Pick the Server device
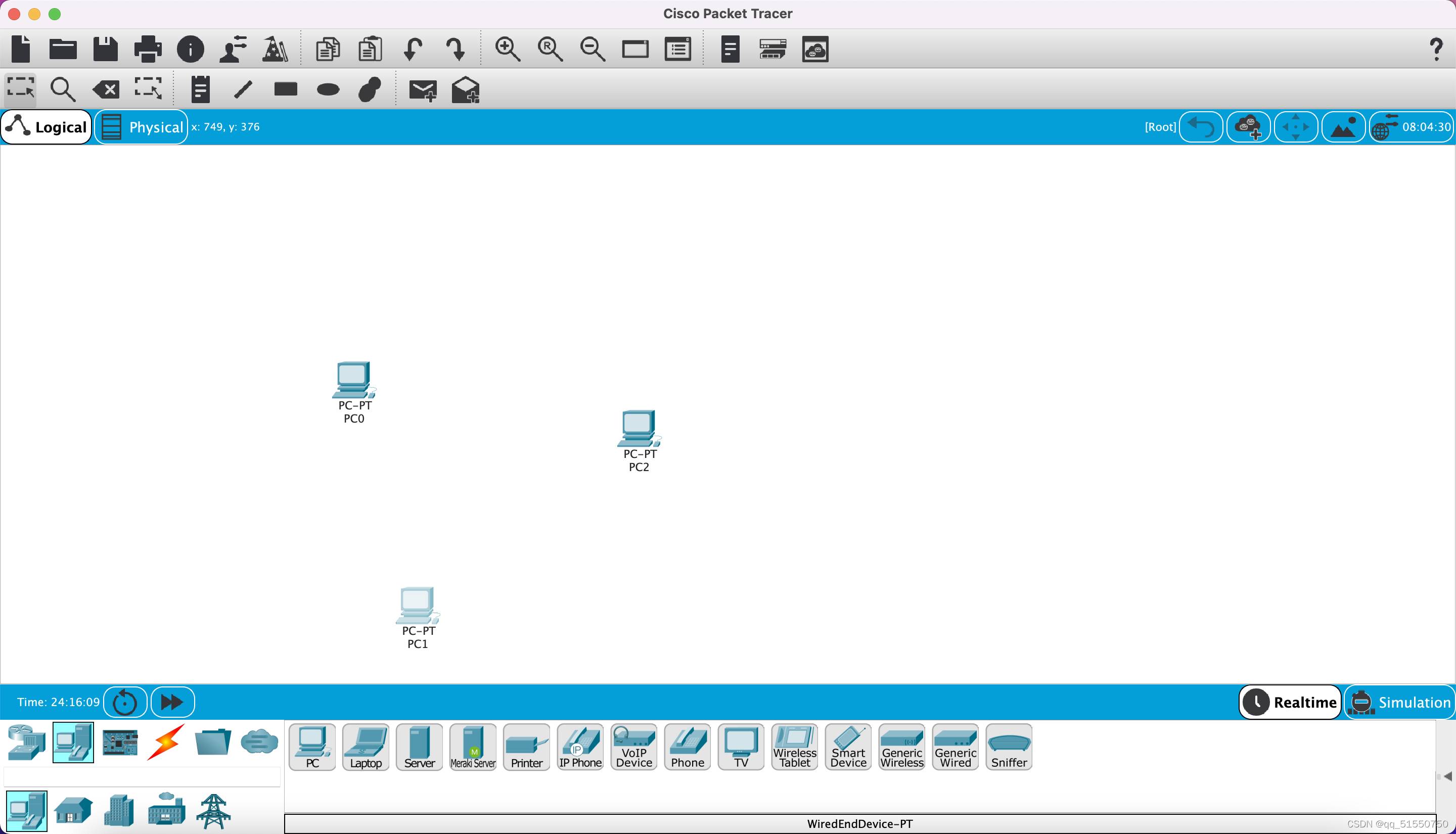Image resolution: width=1456 pixels, height=834 pixels. click(419, 747)
